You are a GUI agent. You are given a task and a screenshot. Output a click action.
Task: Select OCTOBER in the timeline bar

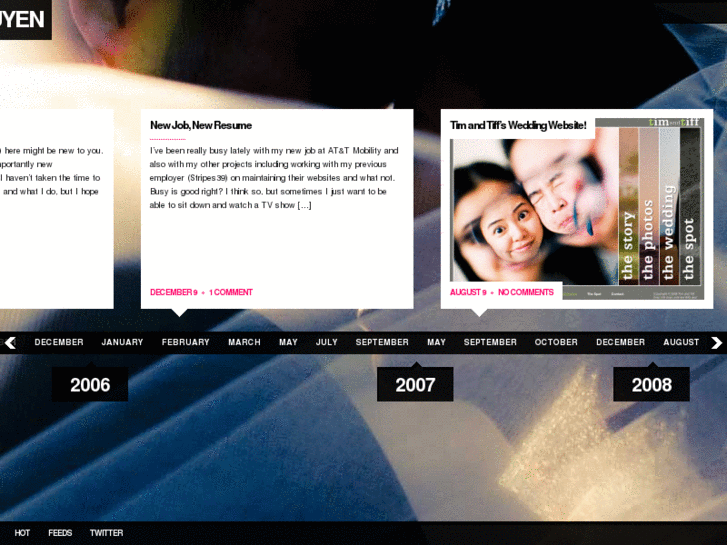point(556,342)
